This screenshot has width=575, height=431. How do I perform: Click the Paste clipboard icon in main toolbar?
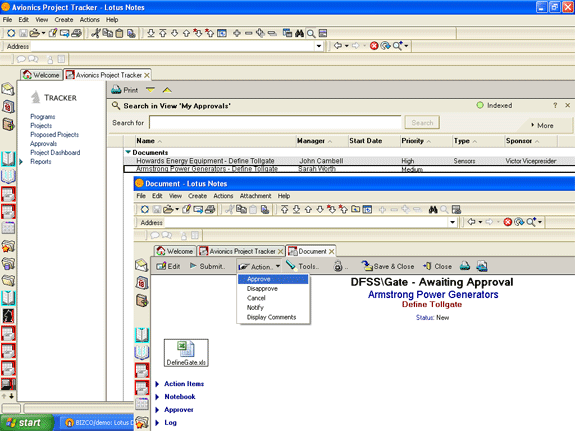pyautogui.click(x=119, y=34)
